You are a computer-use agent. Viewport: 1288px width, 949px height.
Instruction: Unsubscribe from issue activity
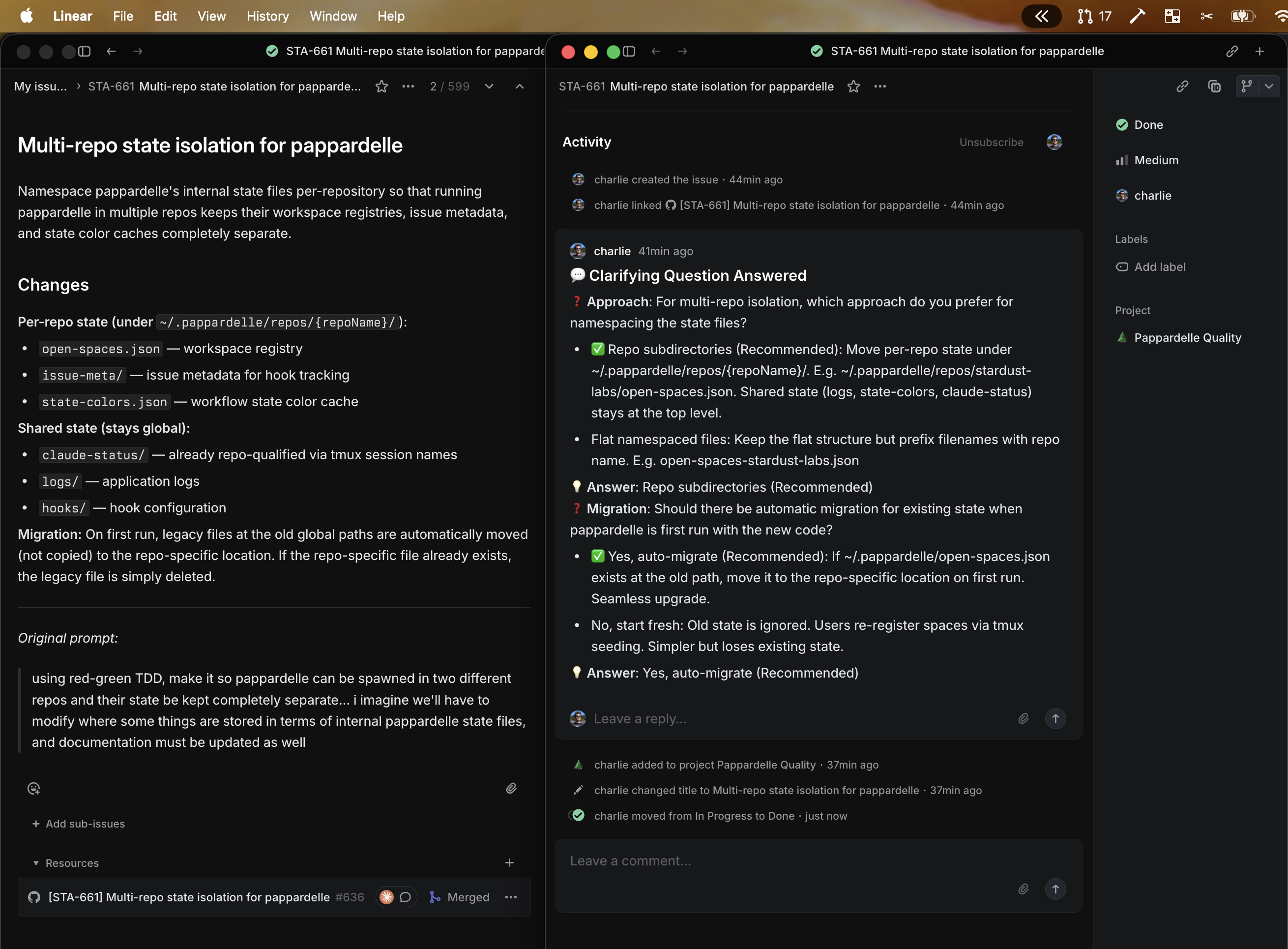(x=991, y=142)
